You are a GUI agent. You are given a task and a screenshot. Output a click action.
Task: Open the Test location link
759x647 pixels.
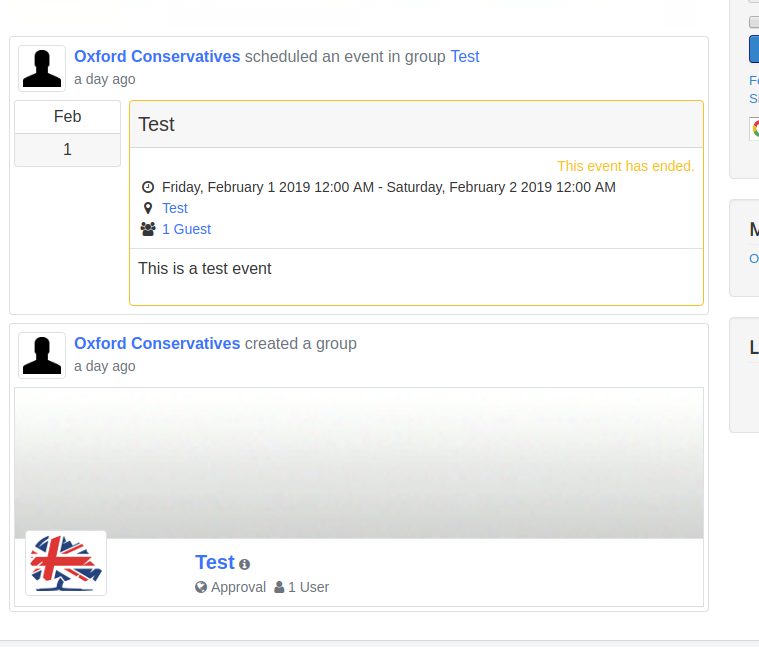point(175,208)
